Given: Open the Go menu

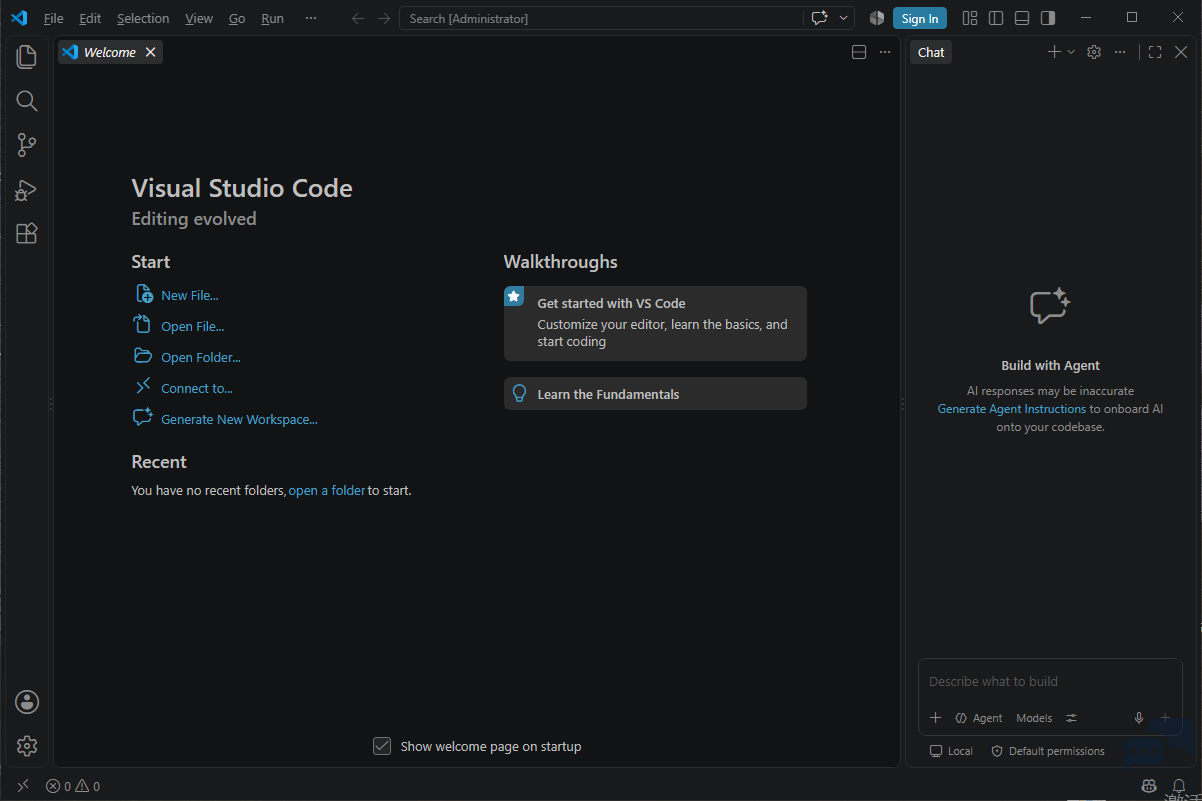Looking at the screenshot, I should pos(237,18).
